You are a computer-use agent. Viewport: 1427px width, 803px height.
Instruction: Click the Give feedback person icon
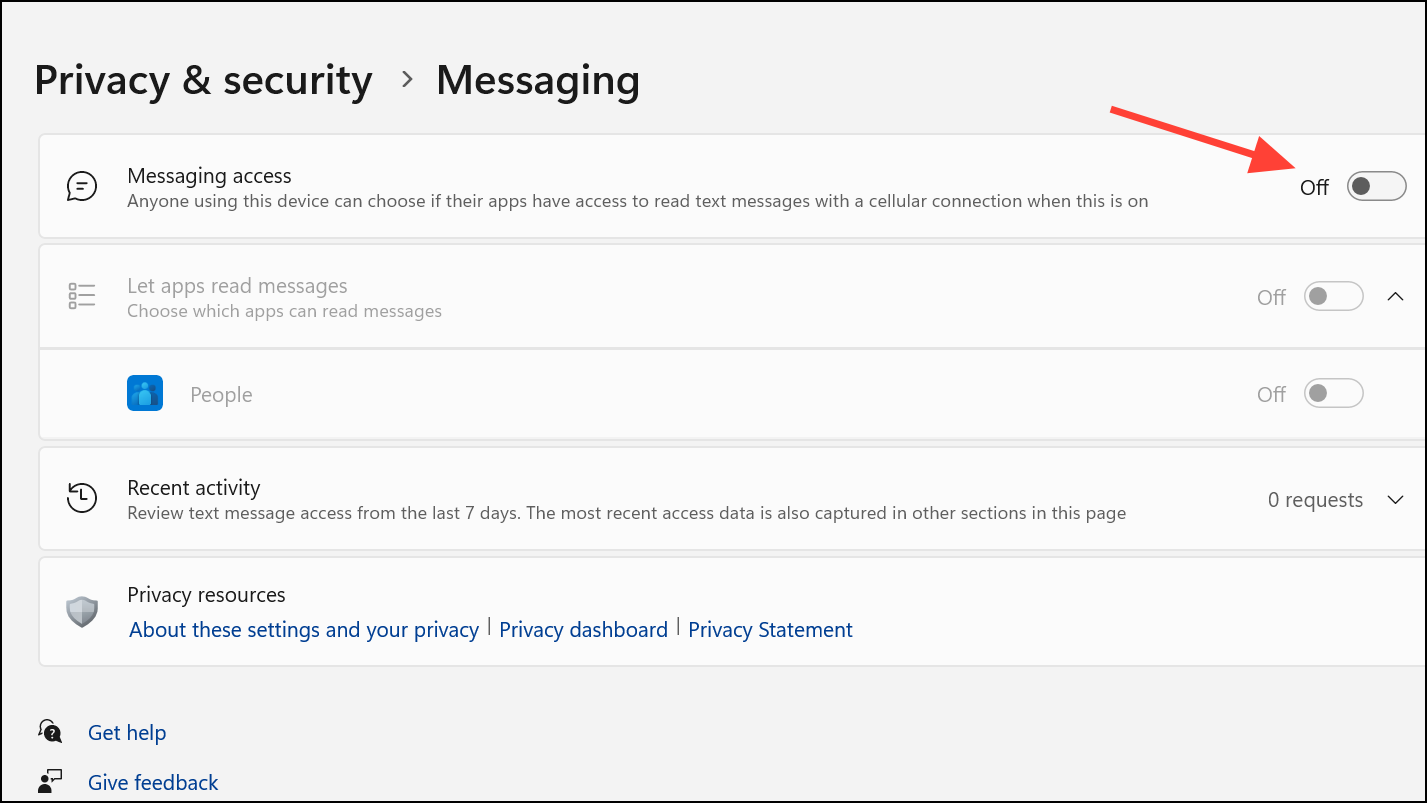50,781
